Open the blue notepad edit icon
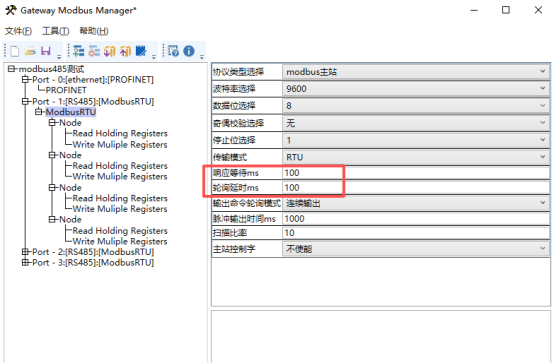This screenshot has height=364, width=554. point(141,51)
